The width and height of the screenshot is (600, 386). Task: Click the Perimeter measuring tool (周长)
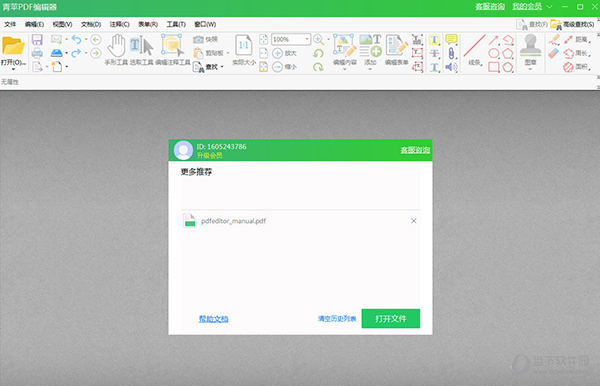577,53
